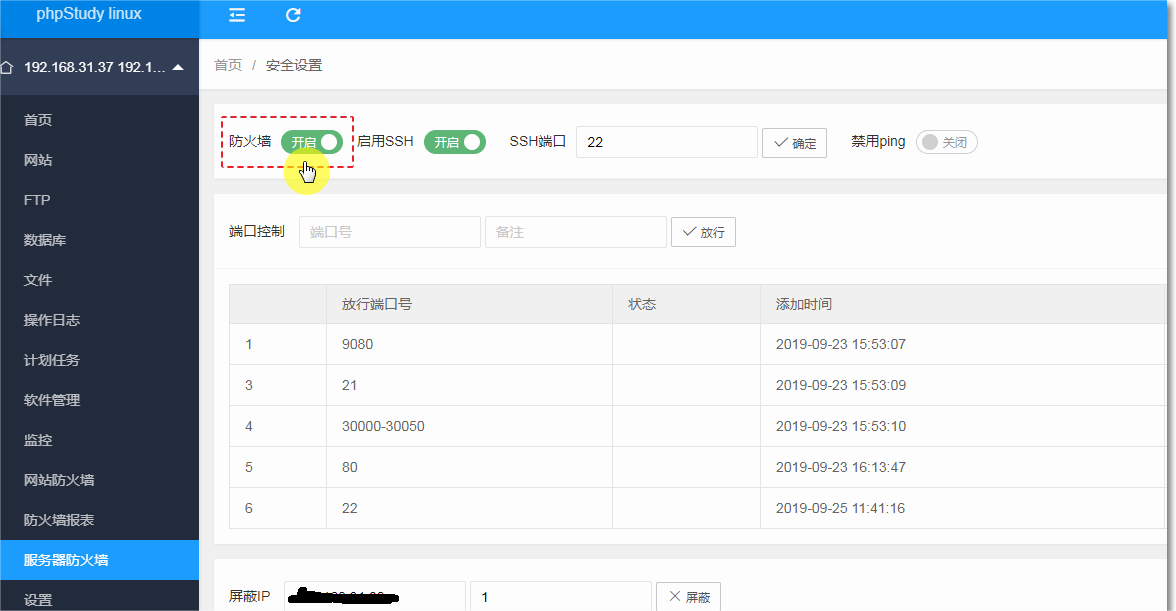Click the 端口号 port number input box
This screenshot has width=1176, height=611.
tap(390, 231)
